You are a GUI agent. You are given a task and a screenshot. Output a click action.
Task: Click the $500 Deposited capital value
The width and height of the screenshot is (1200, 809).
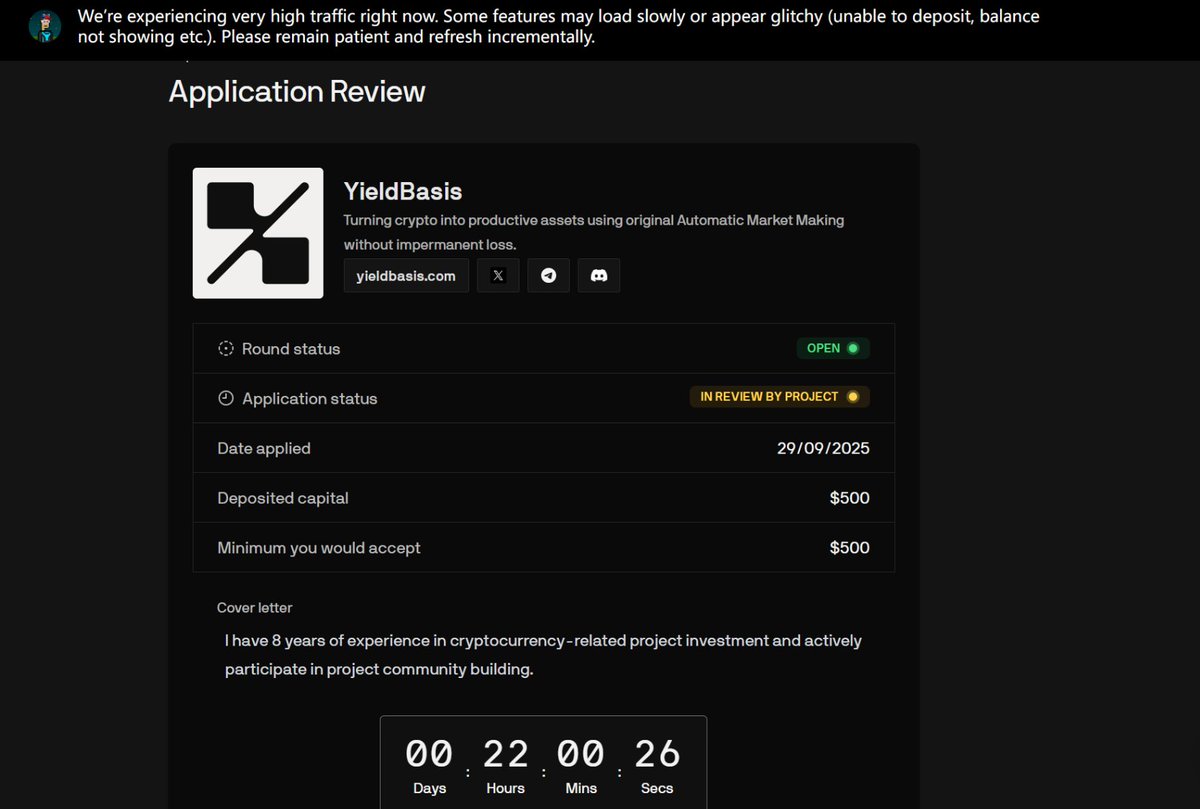coord(850,498)
